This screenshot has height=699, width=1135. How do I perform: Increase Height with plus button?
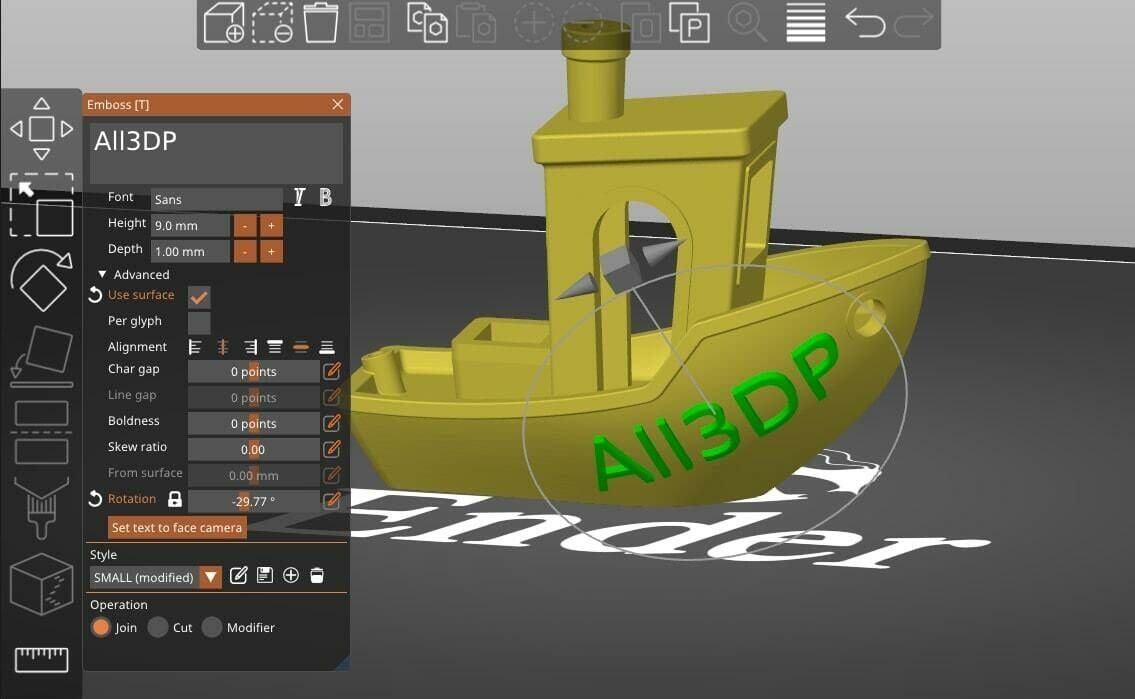coord(271,226)
